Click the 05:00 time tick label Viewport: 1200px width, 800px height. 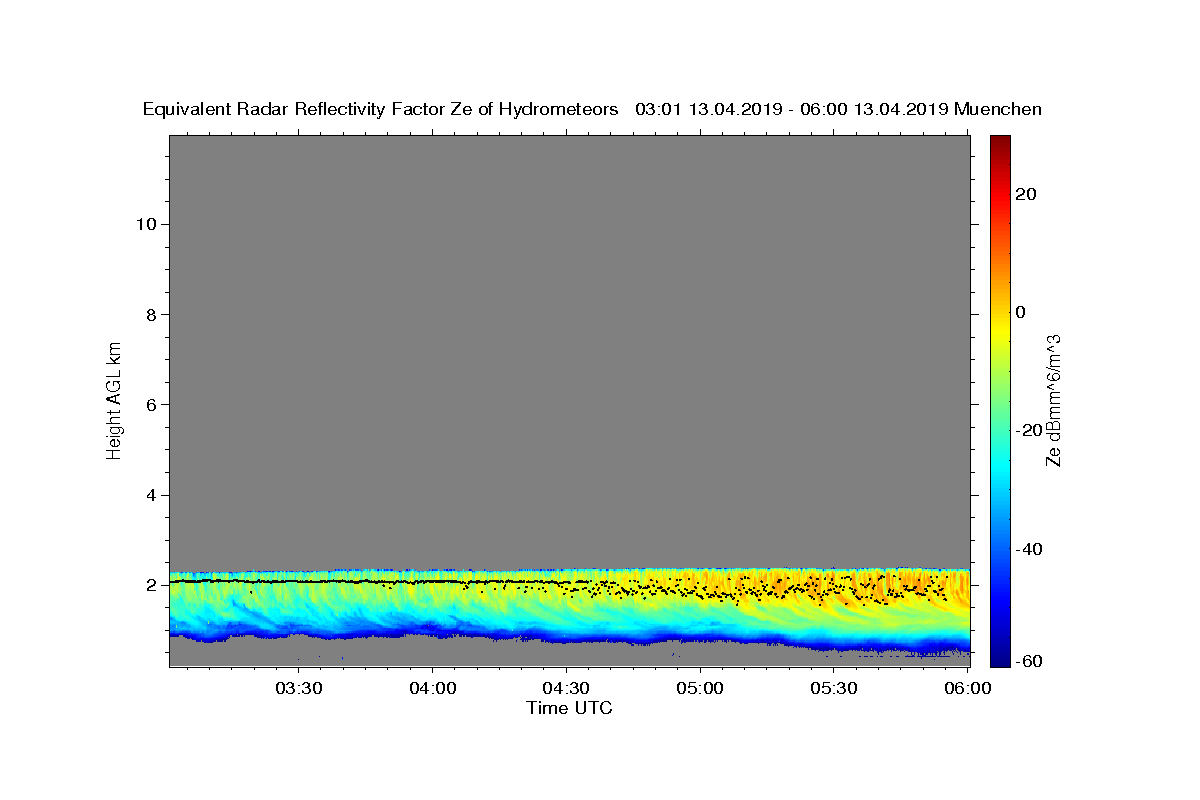tap(700, 688)
